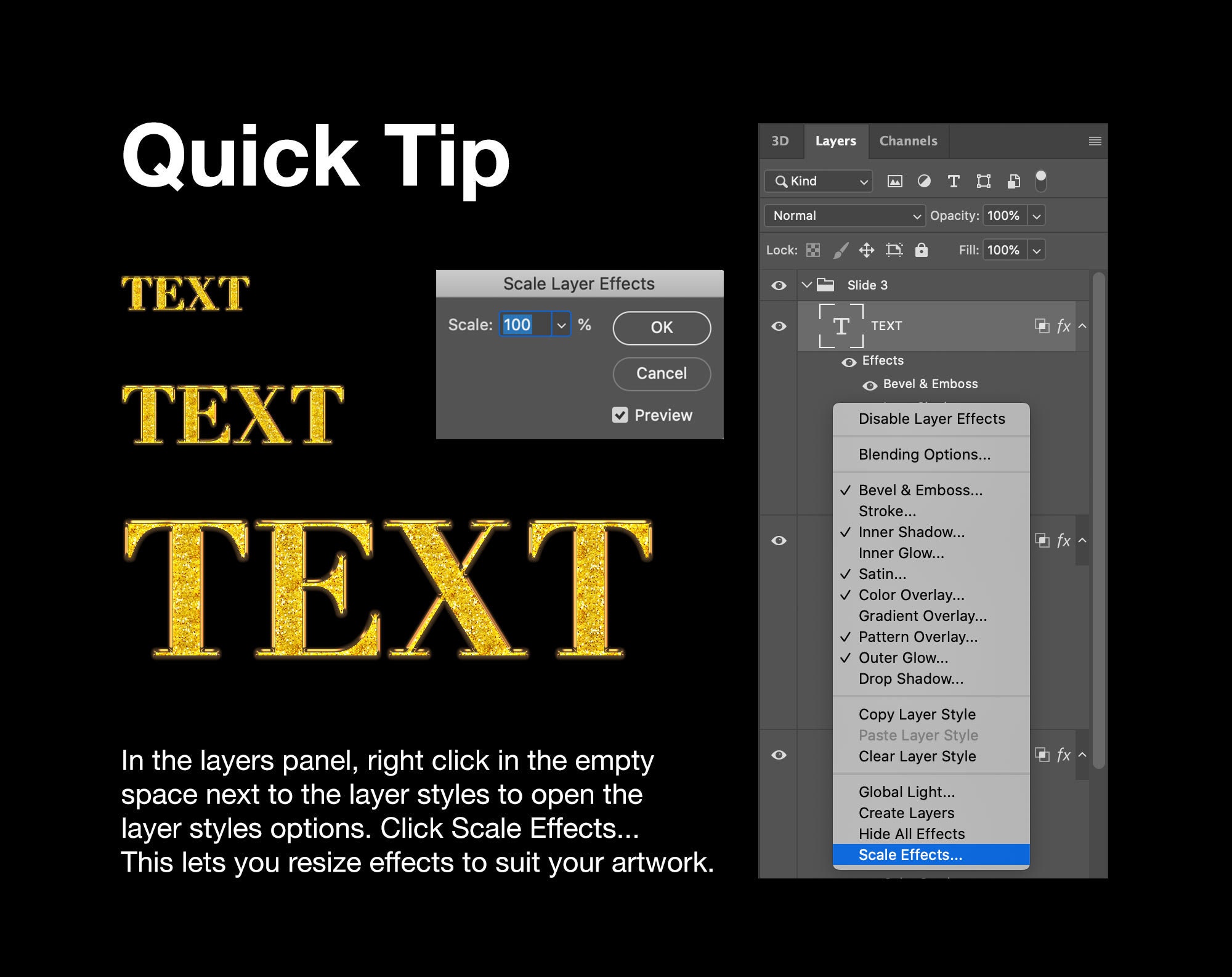Viewport: 1232px width, 977px height.
Task: Filter for shape layers
Action: (983, 180)
